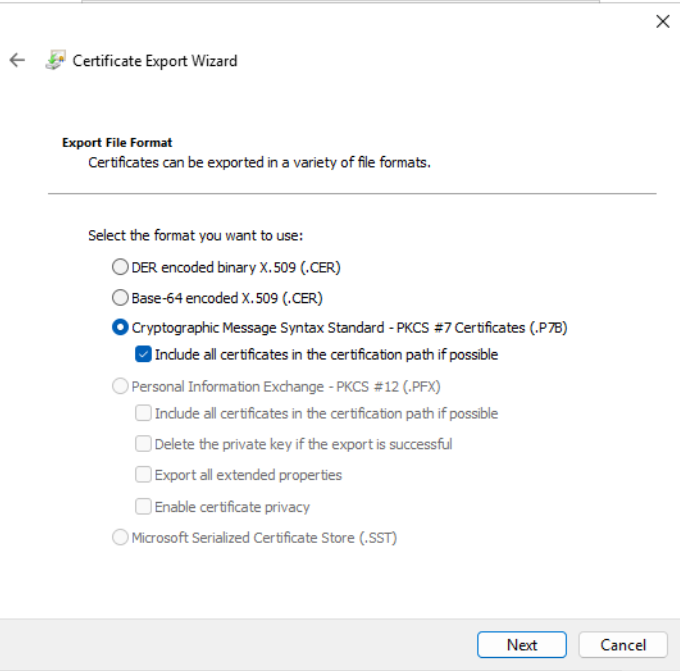The width and height of the screenshot is (680, 671).
Task: Uncheck the enabled Include all certificates checkbox
Action: pyautogui.click(x=144, y=354)
